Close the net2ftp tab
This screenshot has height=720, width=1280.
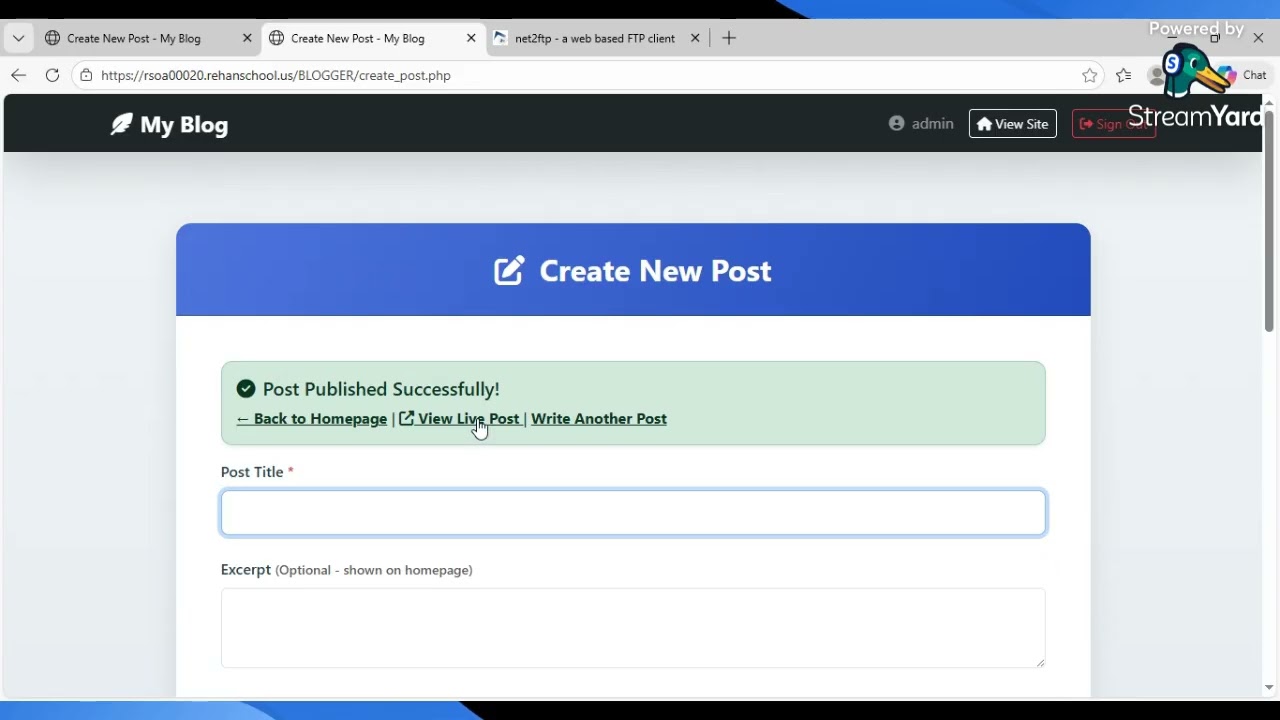click(695, 38)
